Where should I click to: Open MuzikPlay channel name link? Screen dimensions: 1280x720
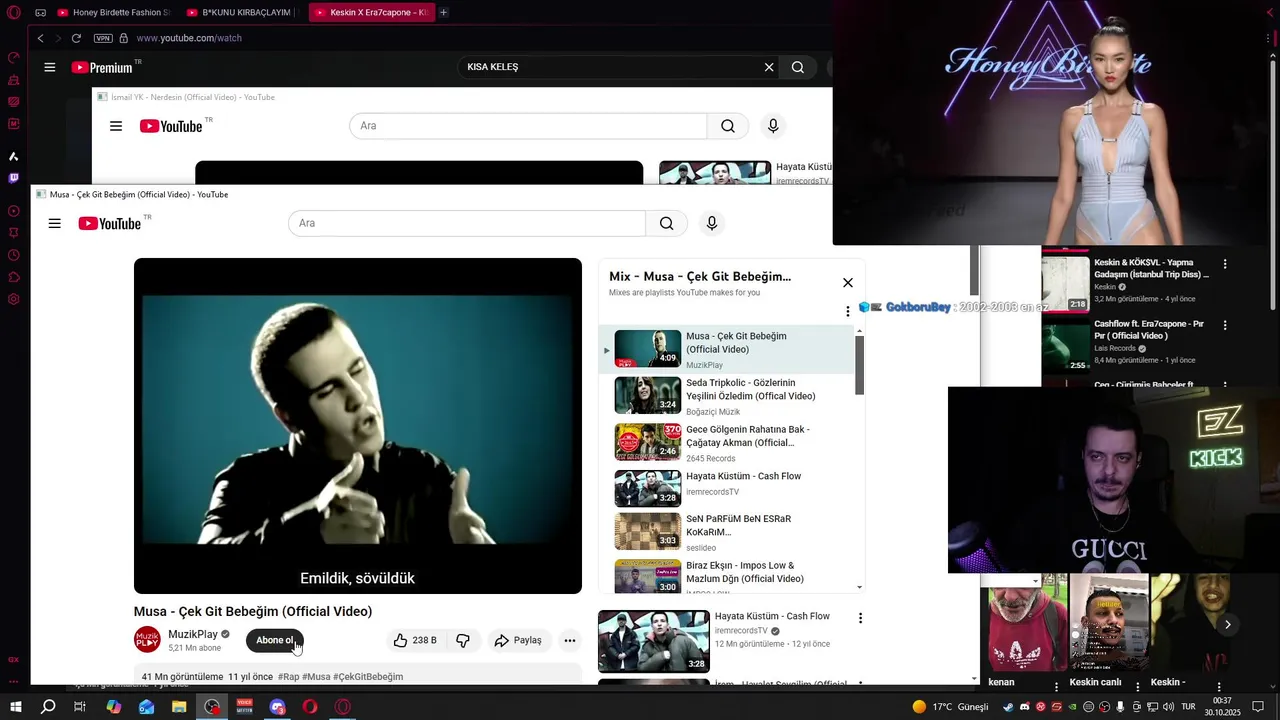[x=193, y=634]
